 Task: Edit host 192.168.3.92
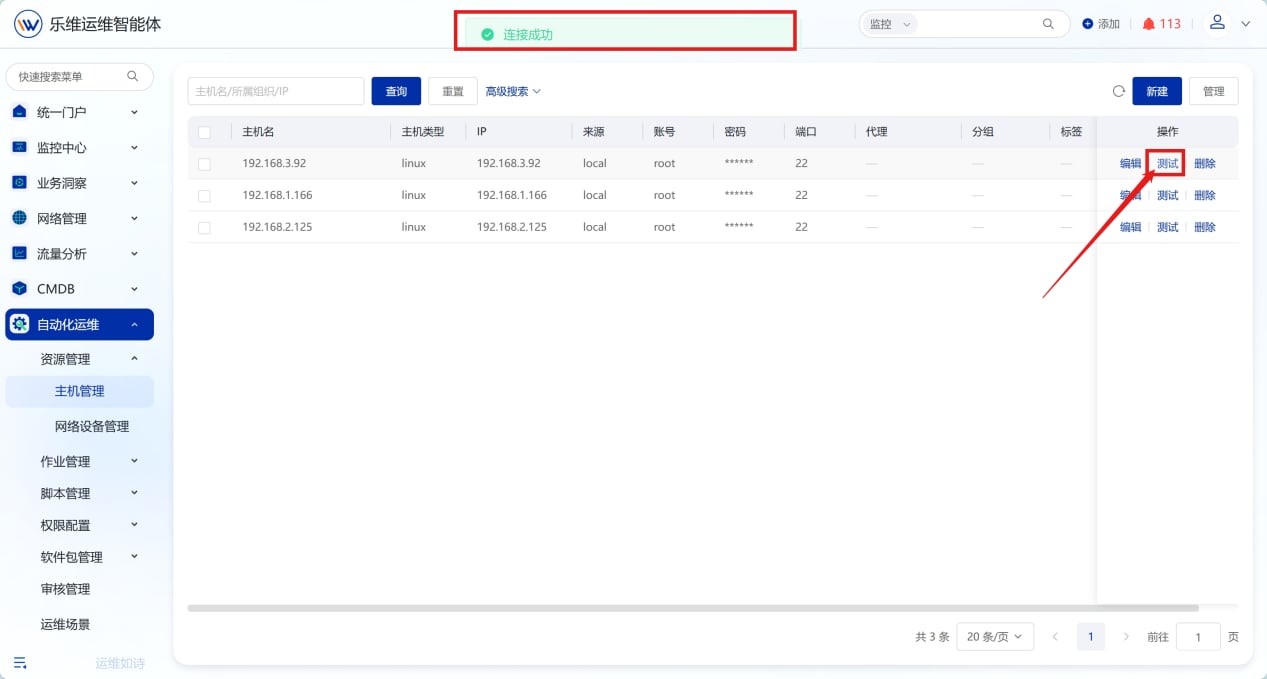[x=1130, y=164]
